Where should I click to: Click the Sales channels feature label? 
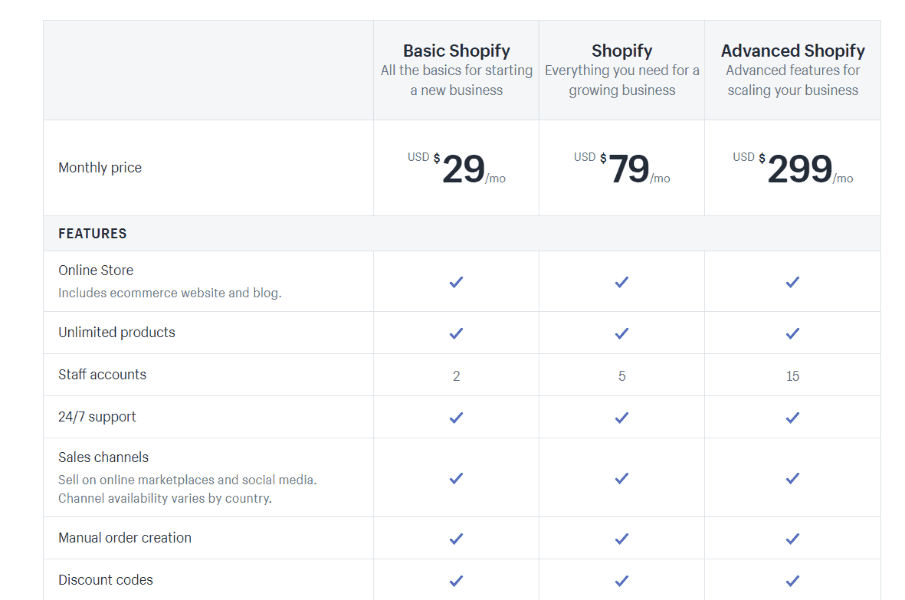click(x=103, y=457)
